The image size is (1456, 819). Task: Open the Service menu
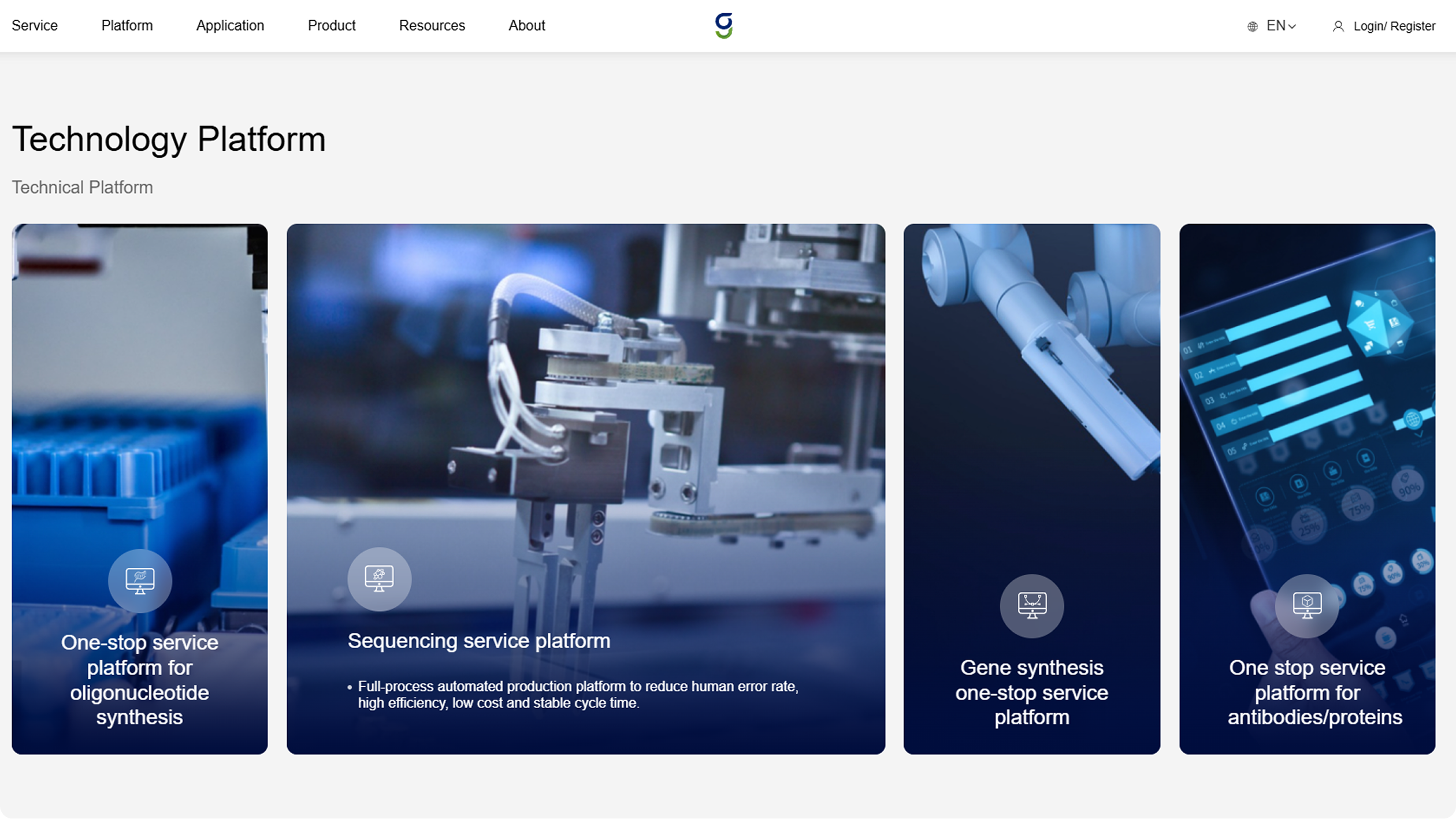click(35, 26)
